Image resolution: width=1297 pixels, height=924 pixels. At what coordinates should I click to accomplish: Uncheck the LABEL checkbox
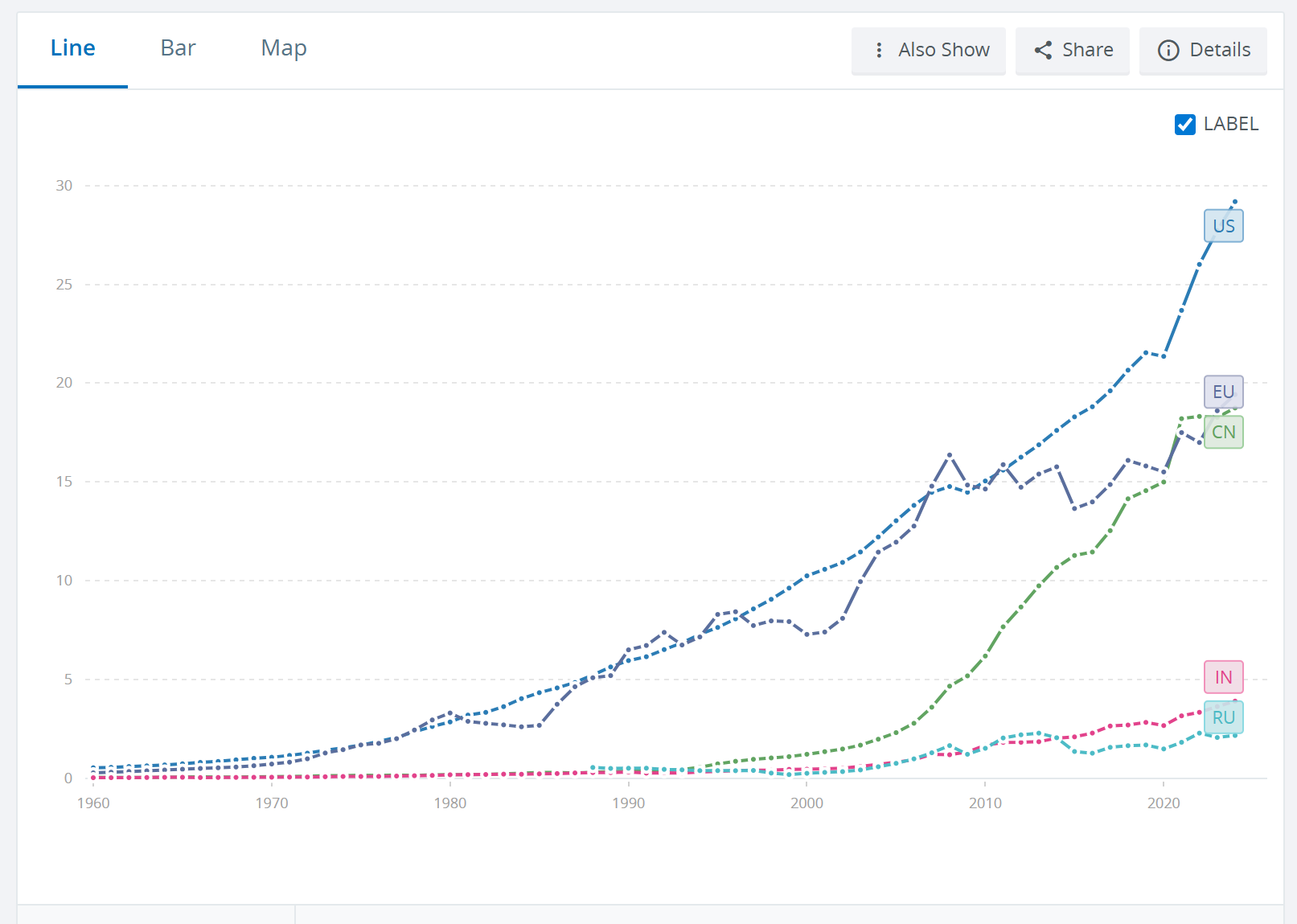1184,125
